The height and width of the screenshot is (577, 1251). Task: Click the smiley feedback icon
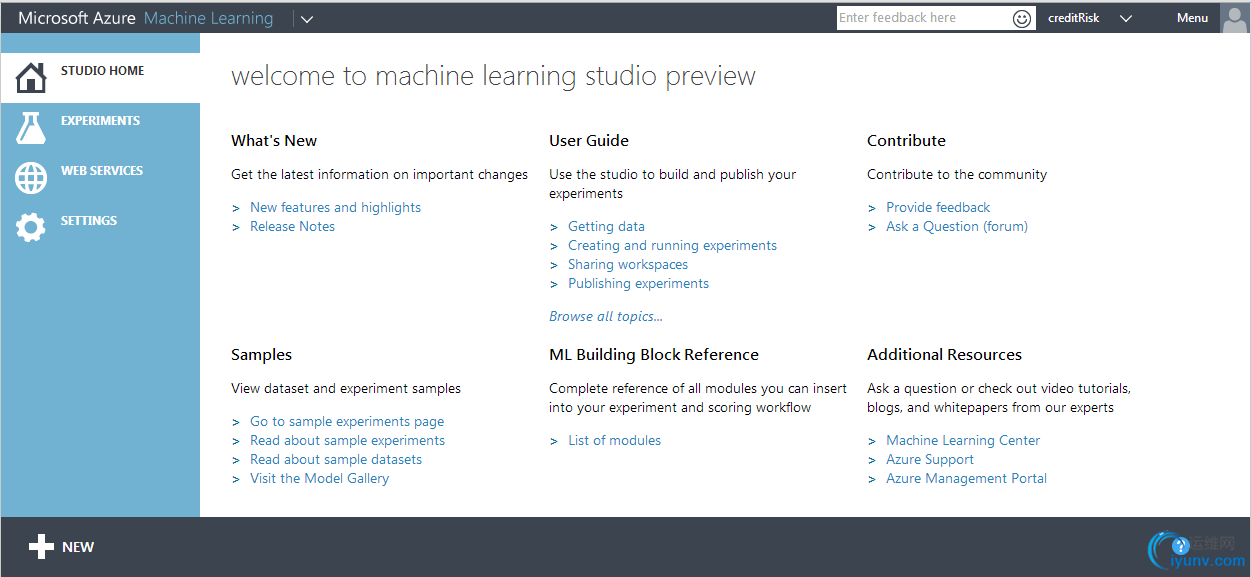[x=1022, y=18]
